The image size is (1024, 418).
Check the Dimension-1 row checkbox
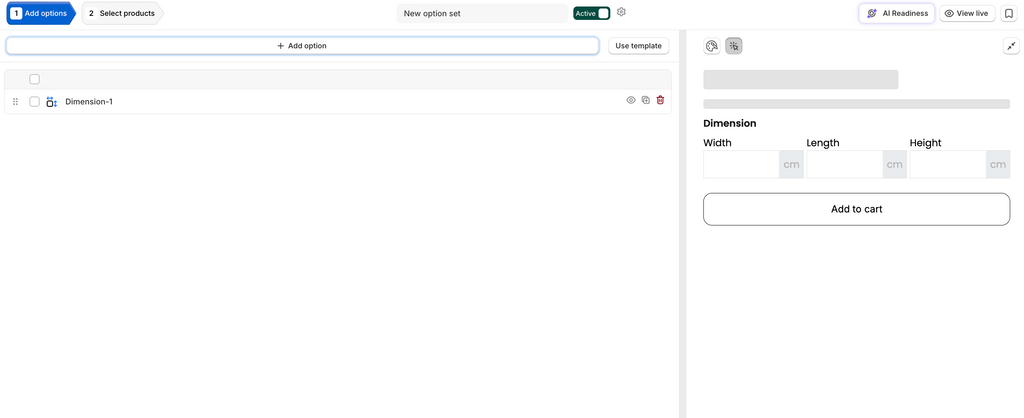pos(35,102)
